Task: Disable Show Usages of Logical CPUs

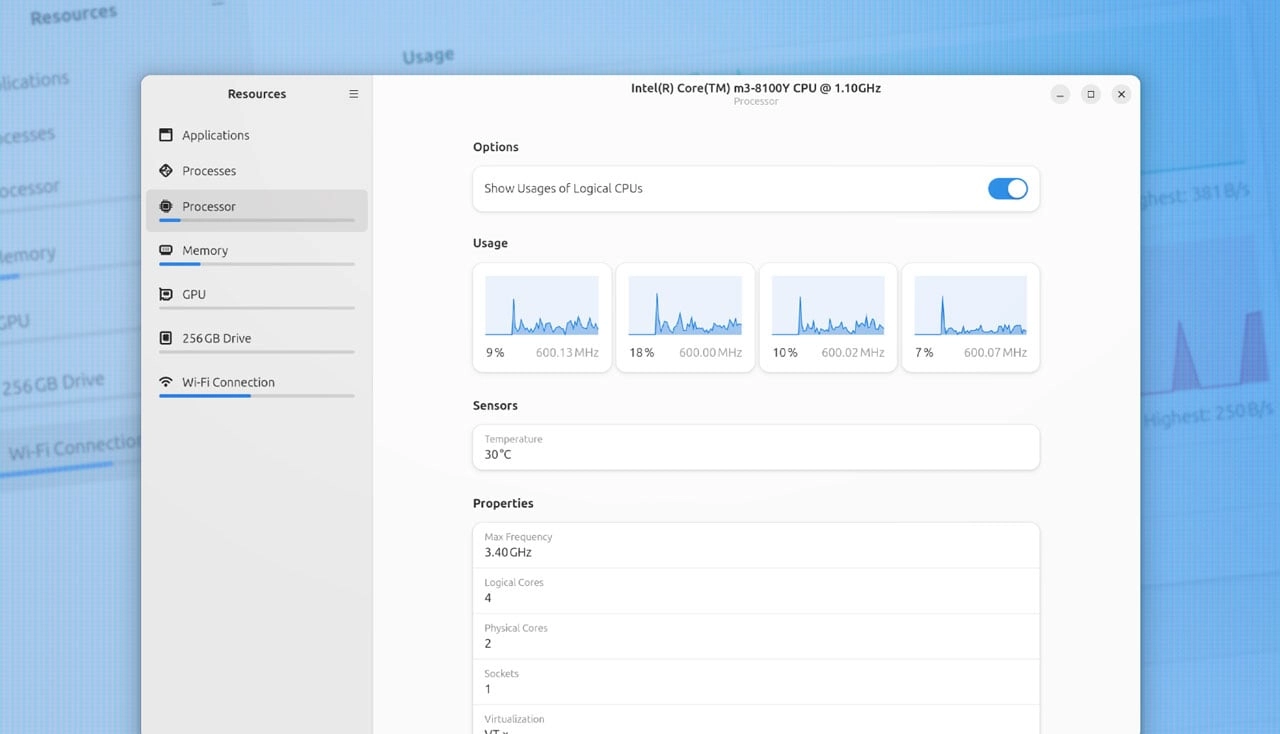Action: 1007,188
